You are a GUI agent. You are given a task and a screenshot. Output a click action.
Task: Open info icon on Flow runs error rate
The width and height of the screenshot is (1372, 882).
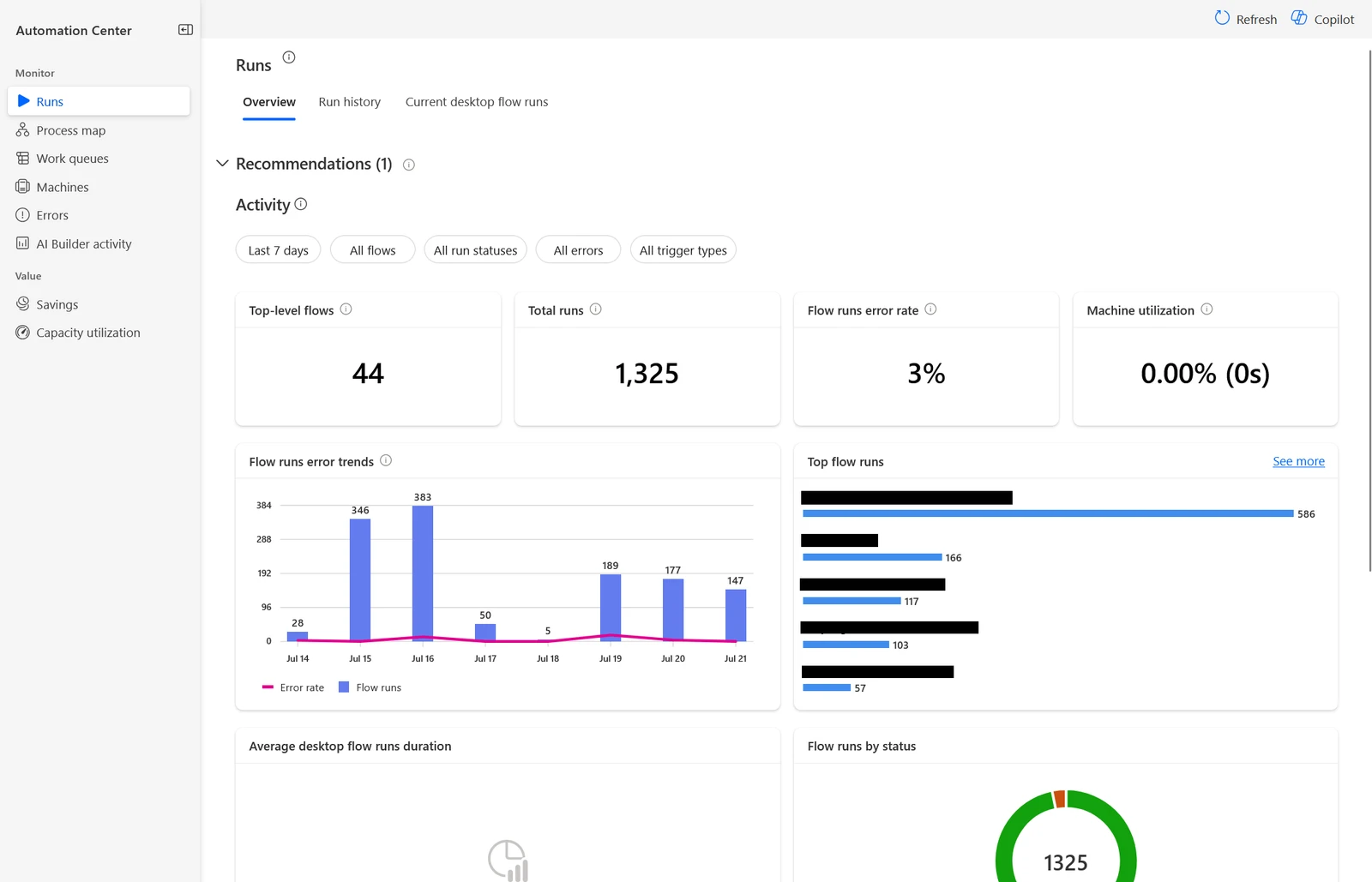pos(930,309)
